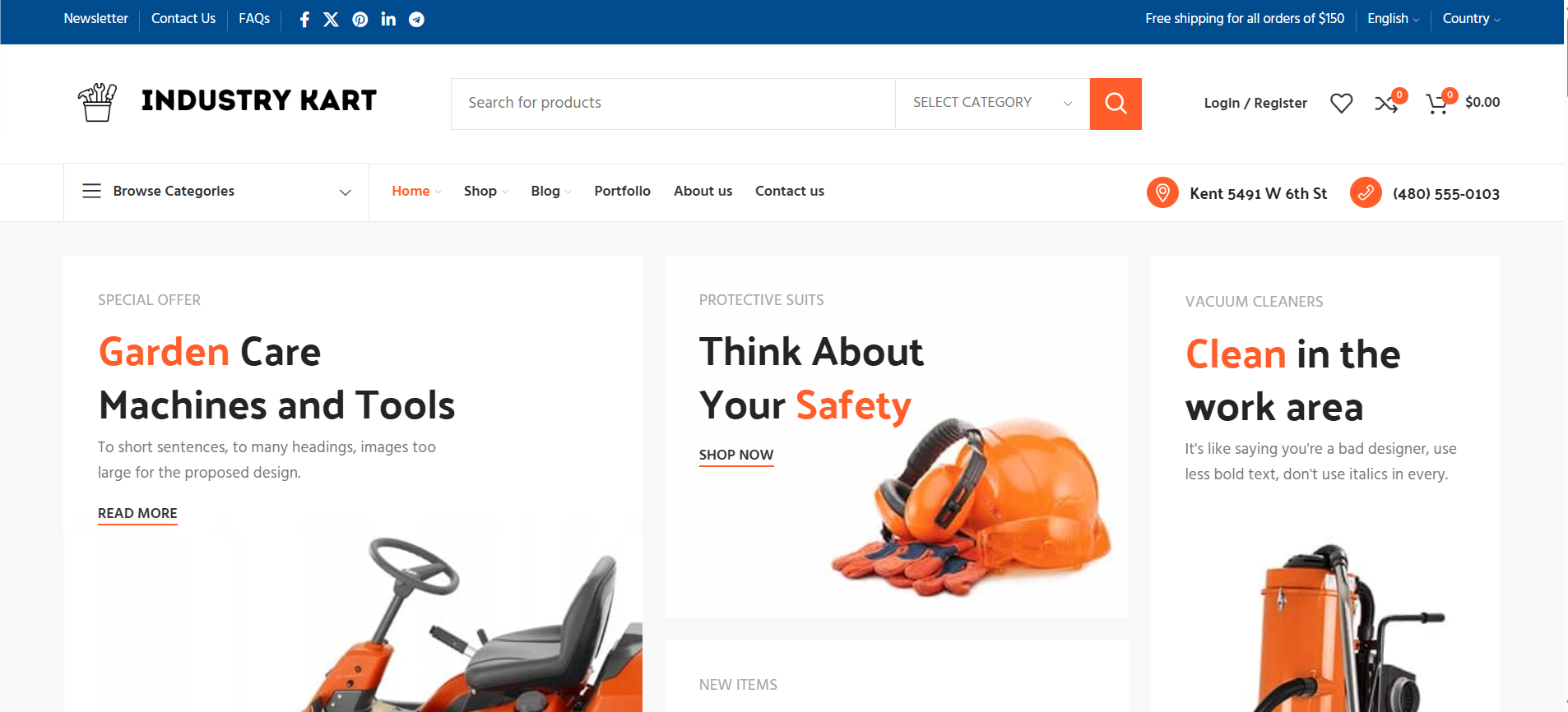Open the compare products shuffle icon
The width and height of the screenshot is (1568, 712).
pos(1387,104)
